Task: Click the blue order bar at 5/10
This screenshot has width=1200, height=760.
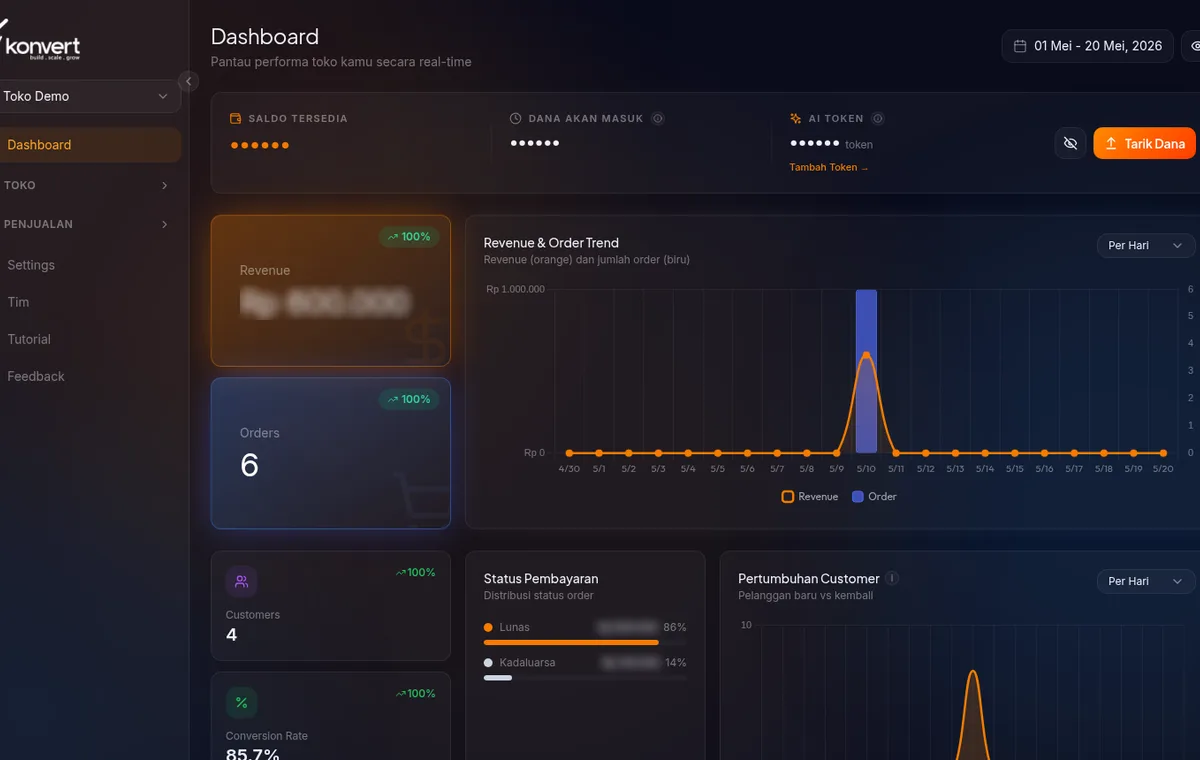Action: (866, 371)
